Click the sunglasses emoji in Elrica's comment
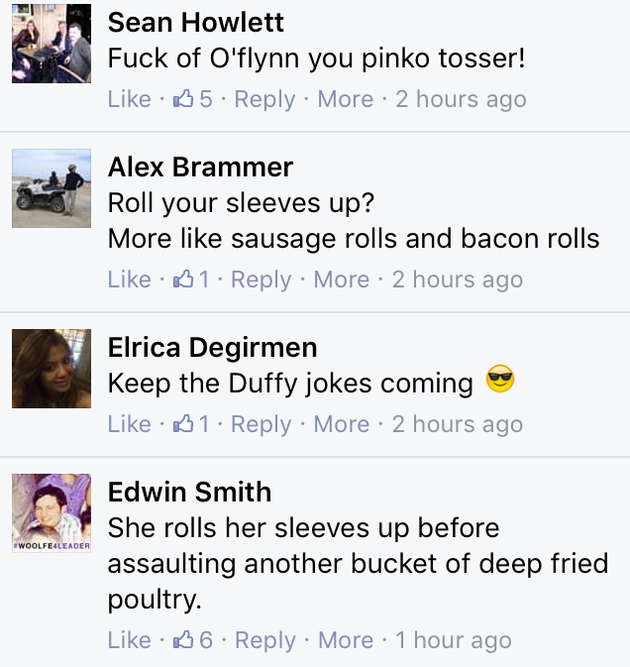This screenshot has height=667, width=630. pyautogui.click(x=500, y=379)
